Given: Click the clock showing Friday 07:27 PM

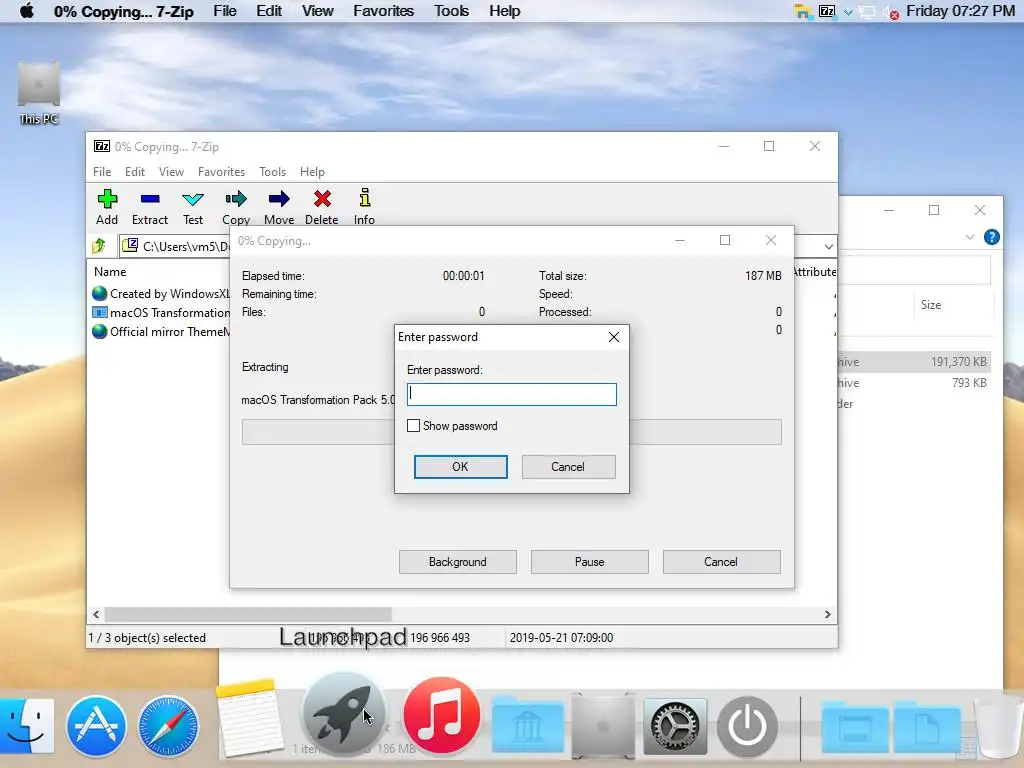Looking at the screenshot, I should tap(961, 11).
